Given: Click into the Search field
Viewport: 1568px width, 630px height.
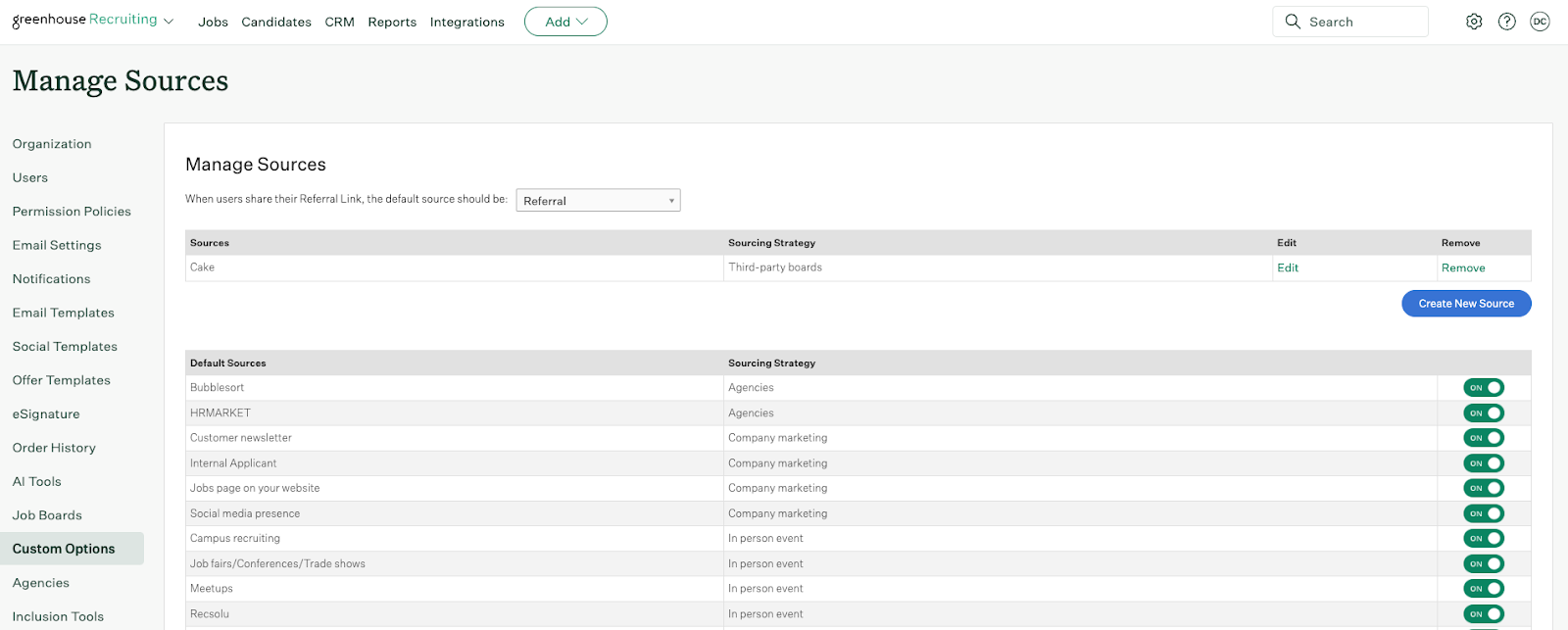Looking at the screenshot, I should [1350, 22].
